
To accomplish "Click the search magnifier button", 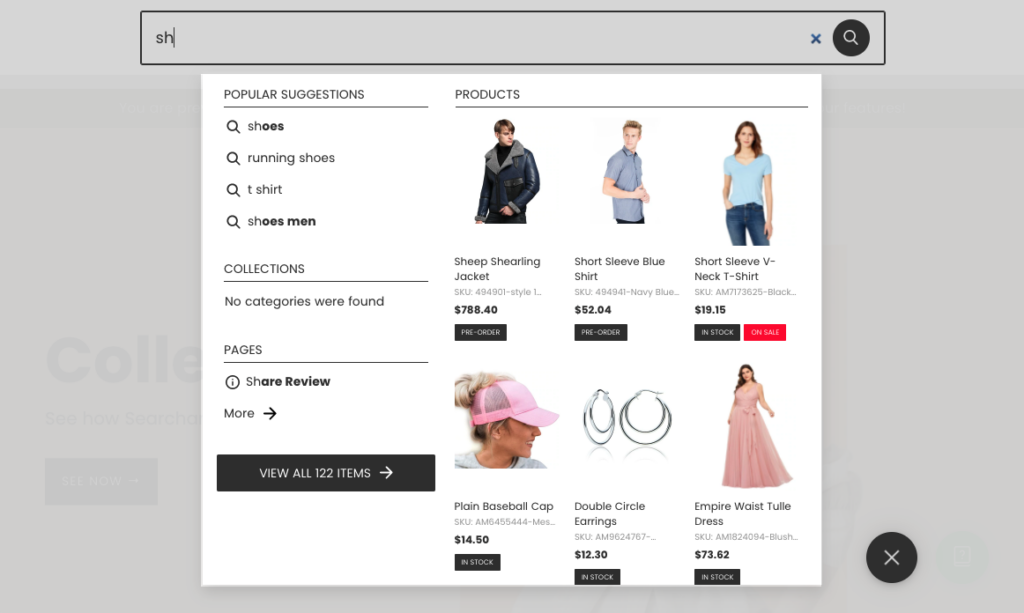I will (x=851, y=37).
